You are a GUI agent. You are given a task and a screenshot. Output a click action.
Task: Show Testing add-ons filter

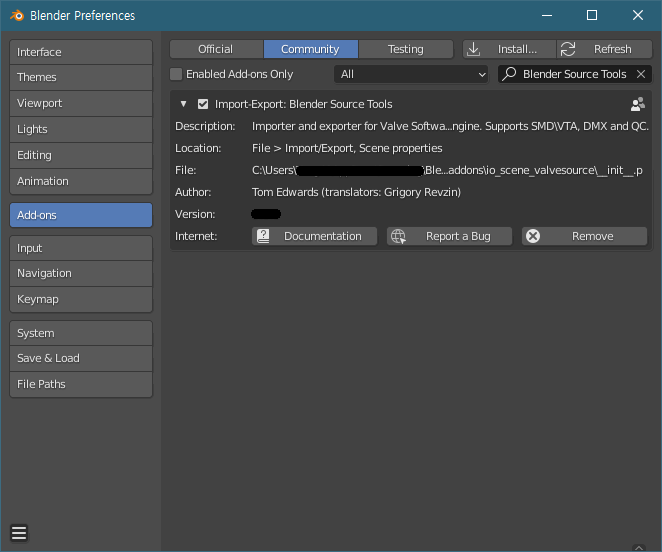click(406, 49)
